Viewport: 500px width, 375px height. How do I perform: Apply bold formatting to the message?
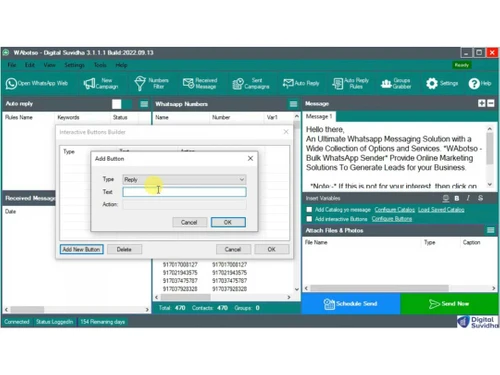pos(457,198)
